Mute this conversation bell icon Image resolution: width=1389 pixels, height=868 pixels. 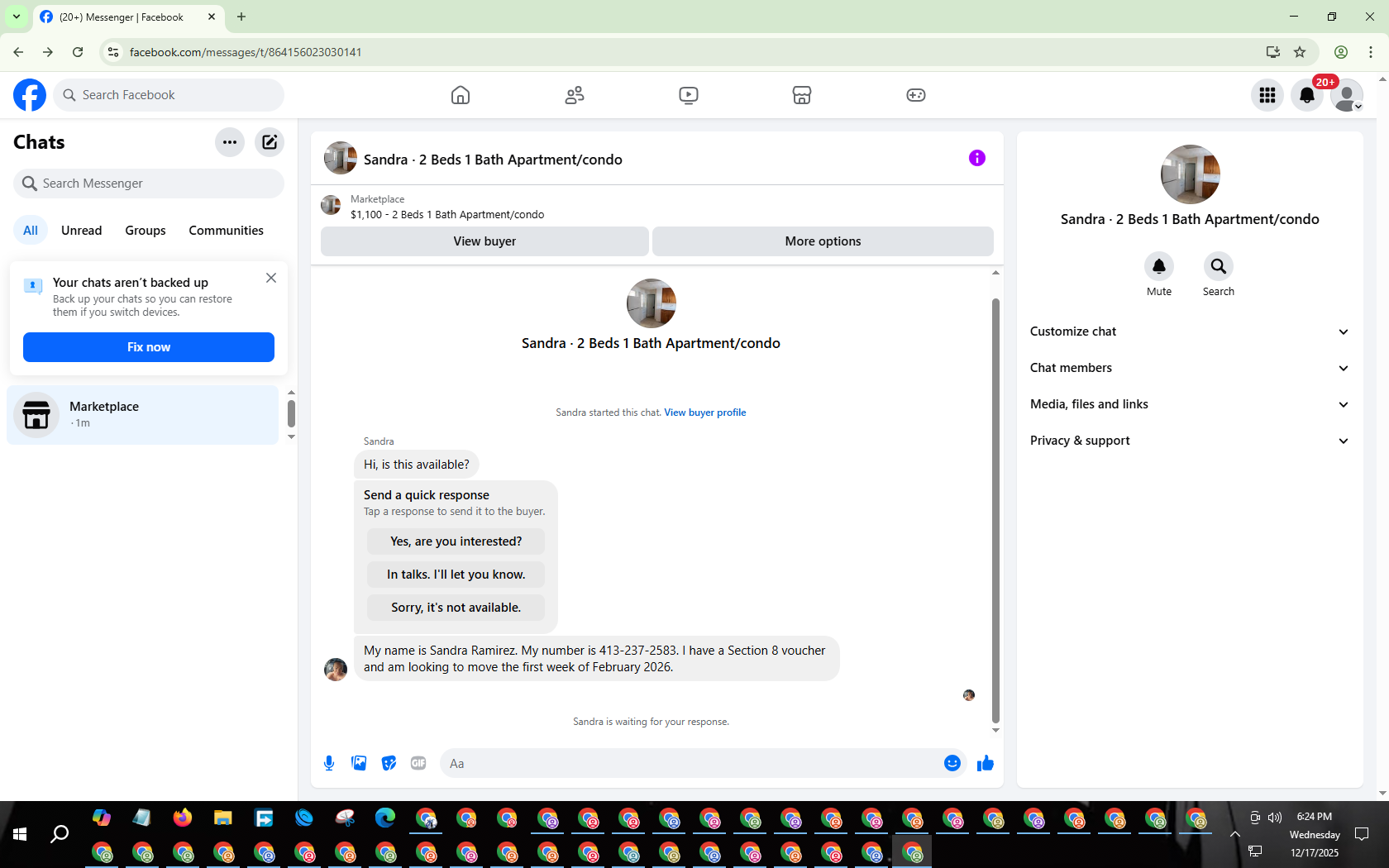point(1159,266)
